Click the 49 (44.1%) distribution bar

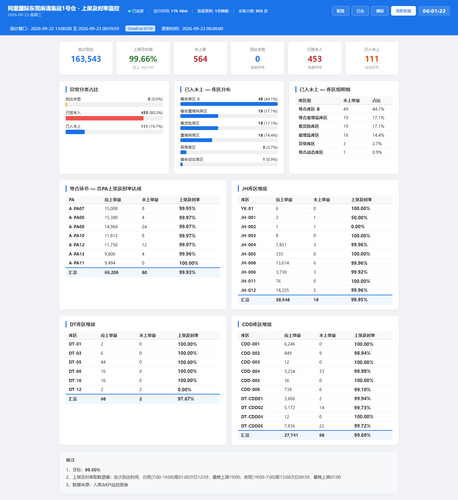pyautogui.click(x=229, y=104)
